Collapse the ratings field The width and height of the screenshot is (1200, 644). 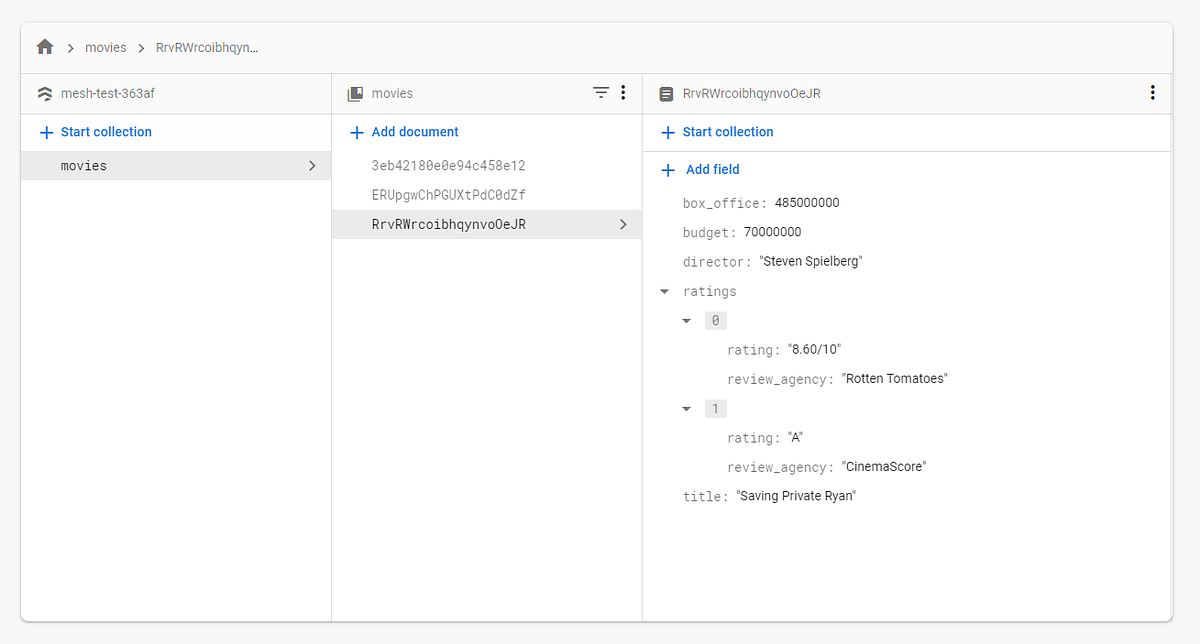tap(664, 291)
